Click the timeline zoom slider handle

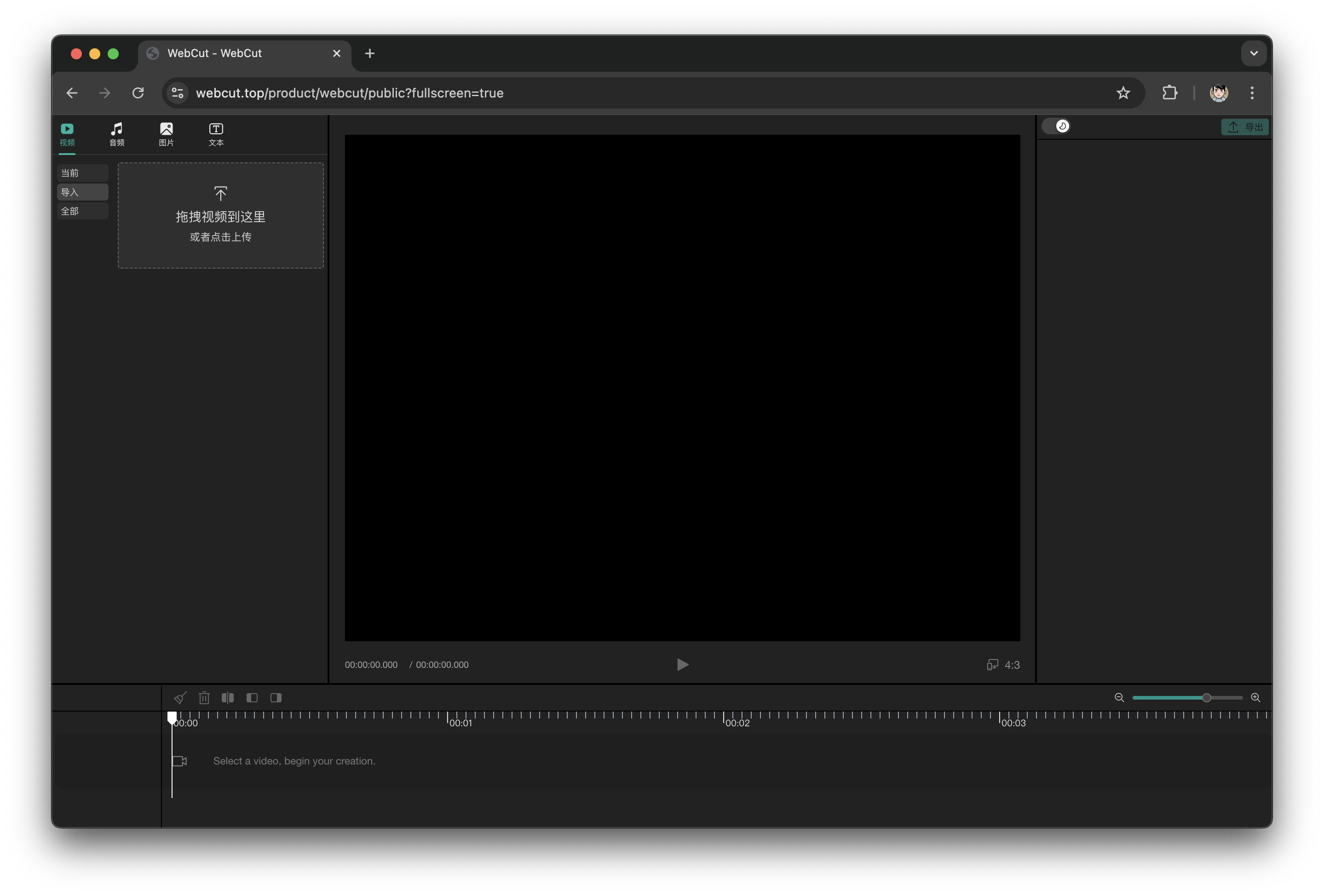[x=1206, y=697]
